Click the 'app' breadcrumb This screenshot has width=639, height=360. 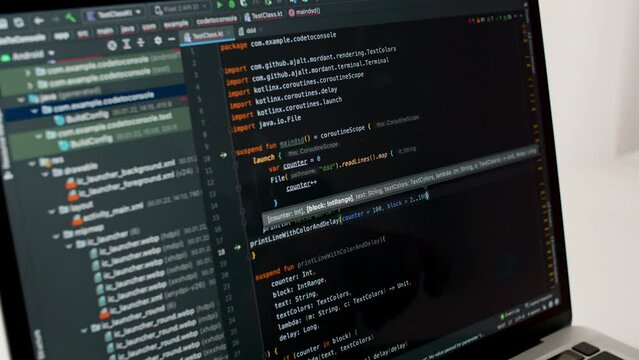61,36
